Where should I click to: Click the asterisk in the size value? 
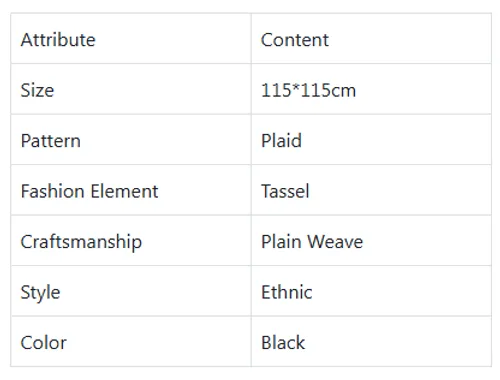296,87
